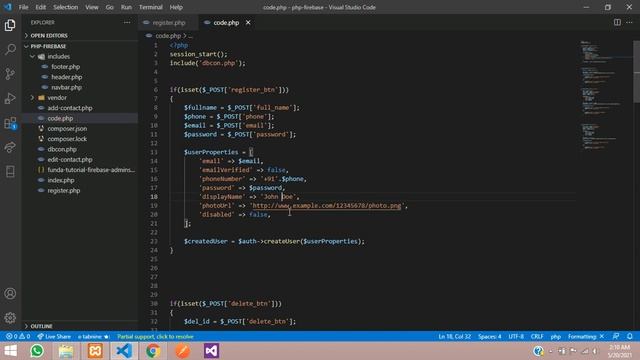The height and width of the screenshot is (360, 640).
Task: Show errors and warnings in status bar
Action: [x=18, y=337]
